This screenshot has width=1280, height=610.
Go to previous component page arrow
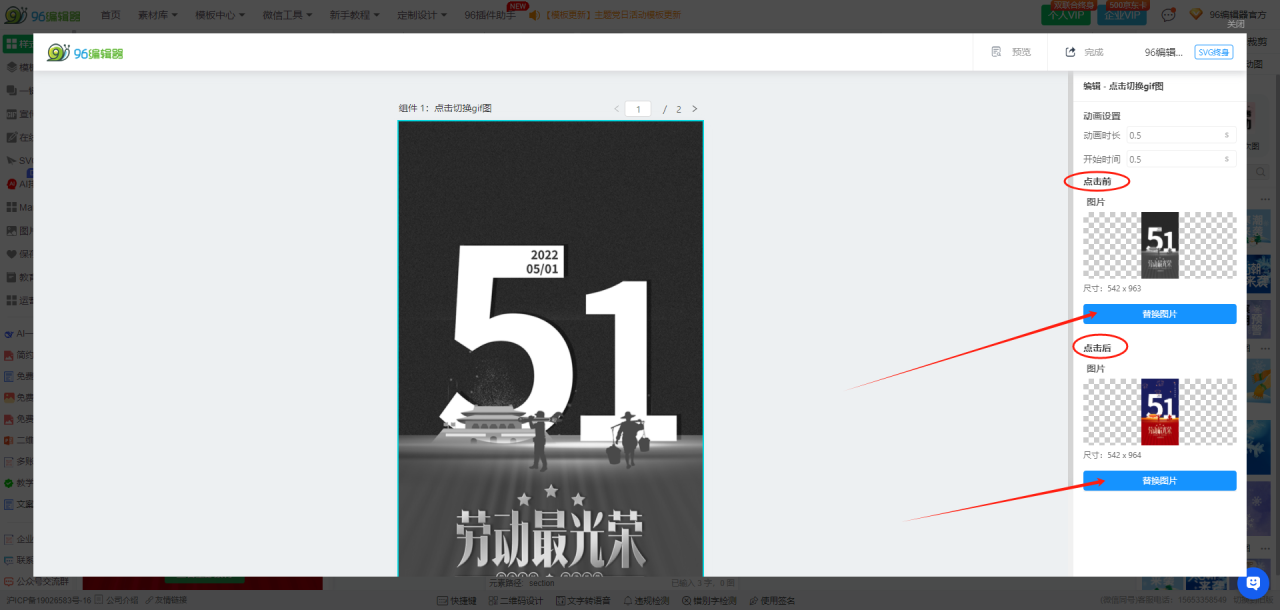point(616,109)
